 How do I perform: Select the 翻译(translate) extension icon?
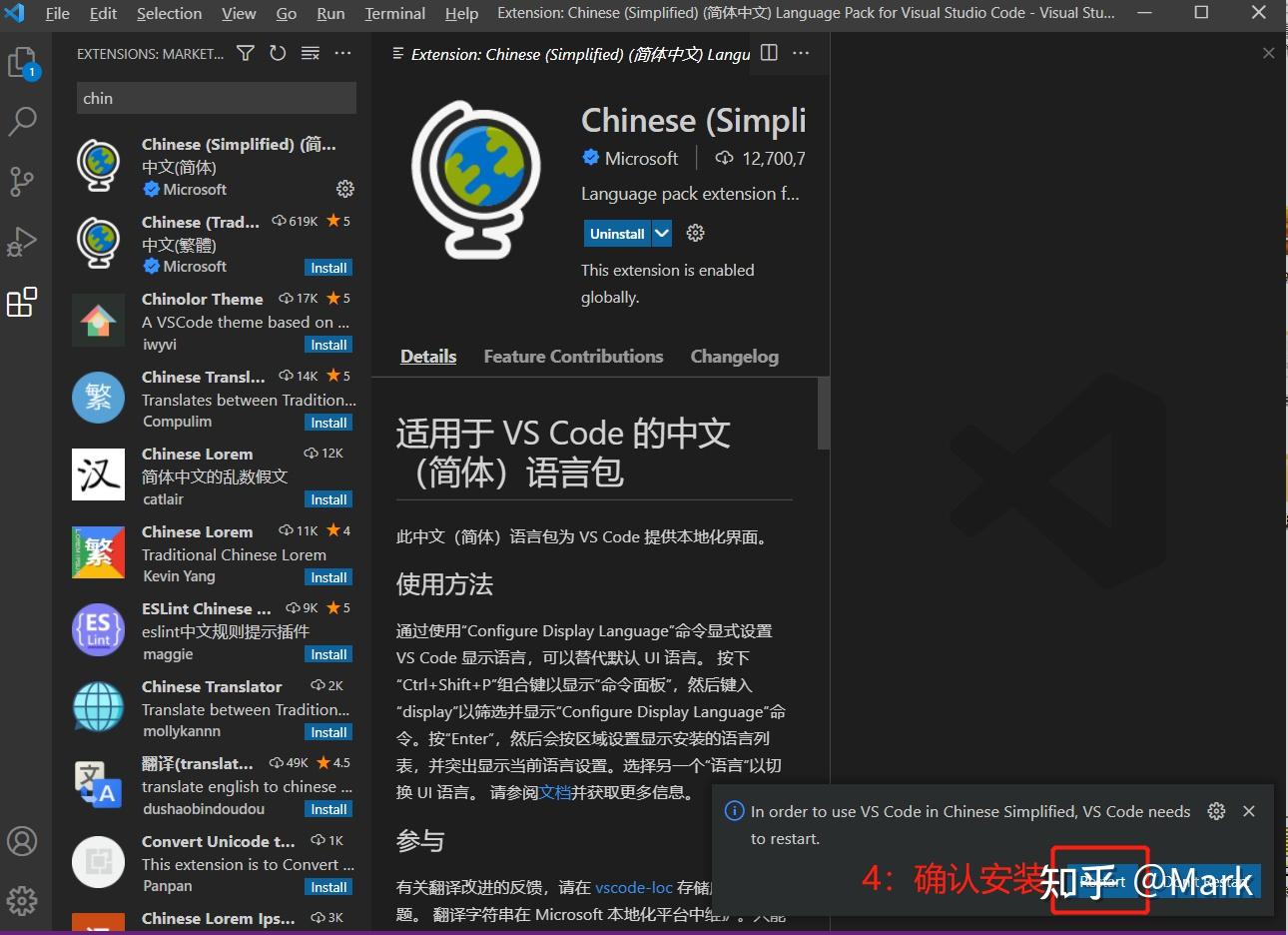98,784
